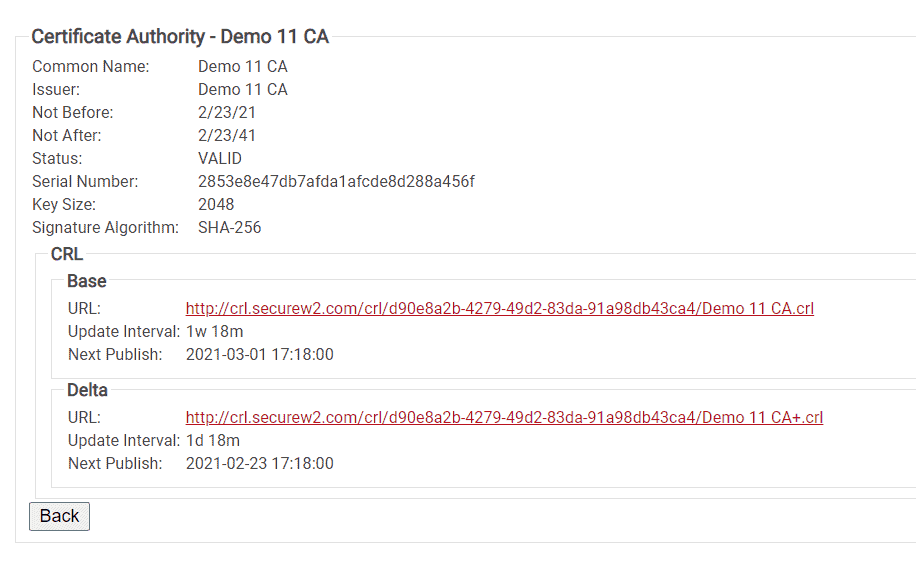This screenshot has height=572, width=916.
Task: Click Base next publish 2021-03-01 17:18:00
Action: [259, 355]
